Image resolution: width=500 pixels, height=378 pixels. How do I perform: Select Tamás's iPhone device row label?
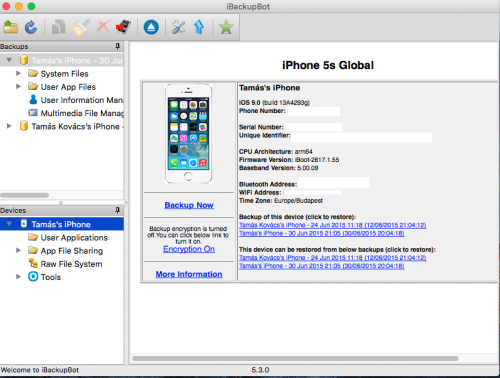click(61, 224)
